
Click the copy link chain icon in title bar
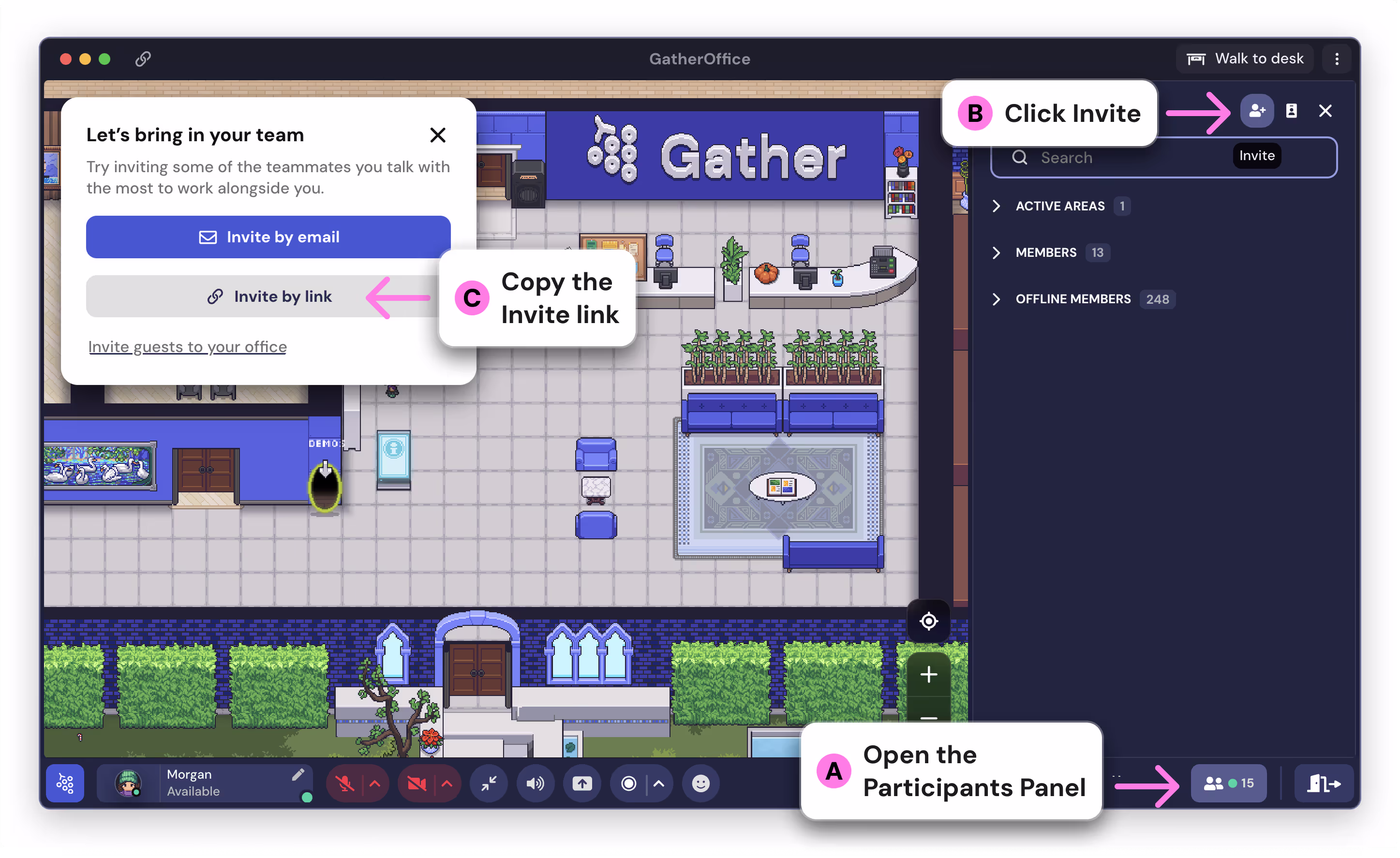(x=143, y=59)
